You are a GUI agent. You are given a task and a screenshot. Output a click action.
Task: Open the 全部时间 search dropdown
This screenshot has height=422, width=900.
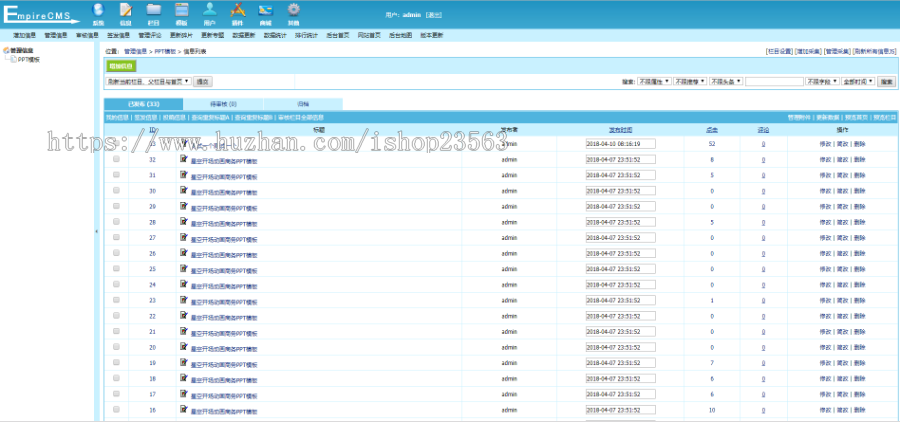click(859, 82)
